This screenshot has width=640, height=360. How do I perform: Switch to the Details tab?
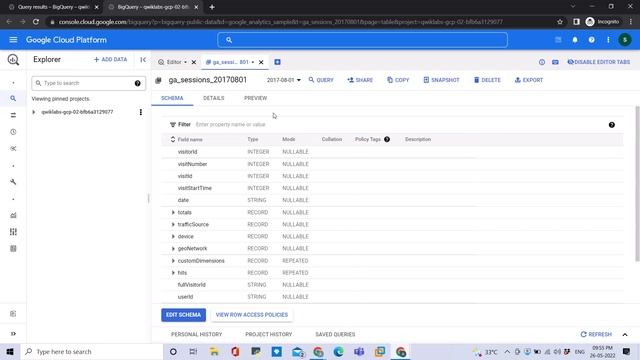pyautogui.click(x=213, y=98)
